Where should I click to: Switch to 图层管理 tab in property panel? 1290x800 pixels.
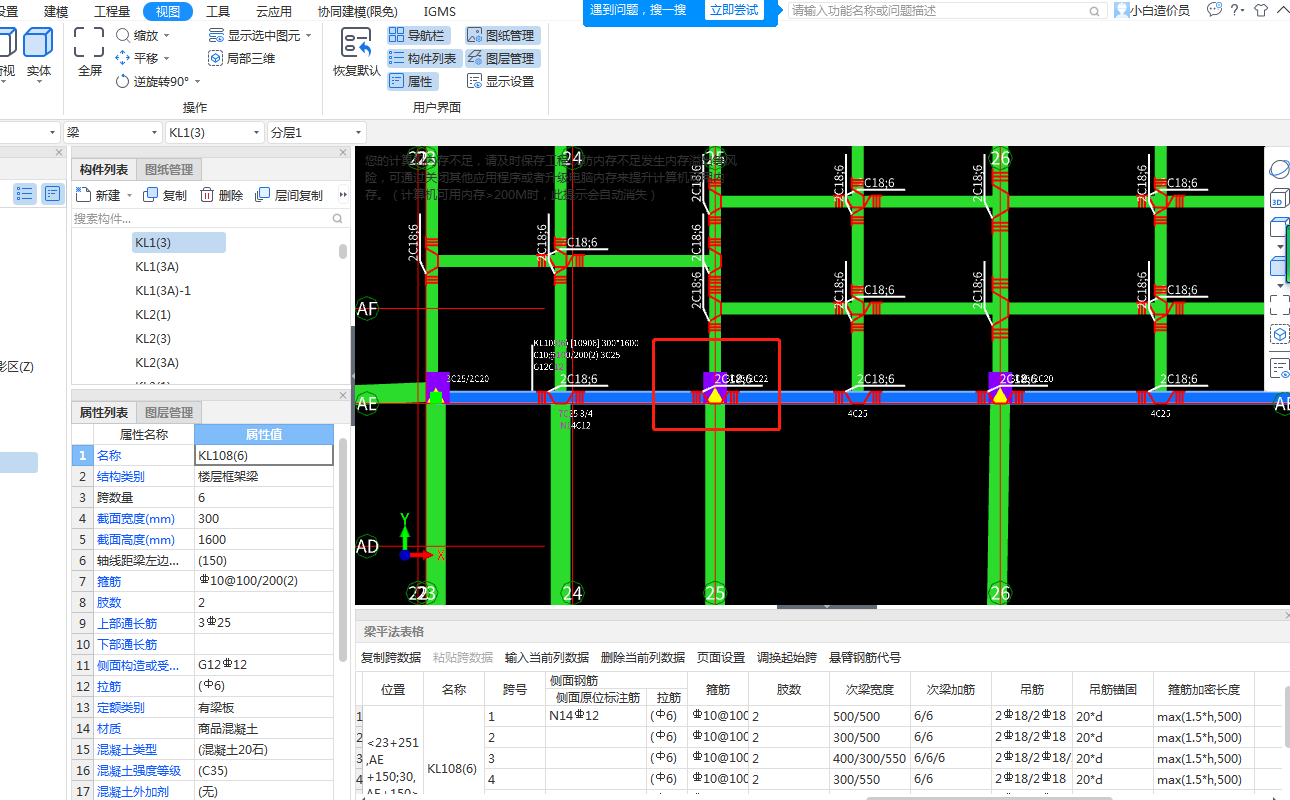[169, 412]
